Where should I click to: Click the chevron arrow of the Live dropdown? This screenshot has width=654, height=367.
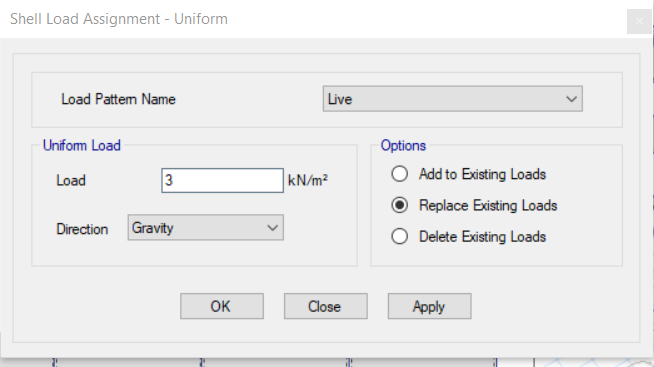pyautogui.click(x=571, y=99)
